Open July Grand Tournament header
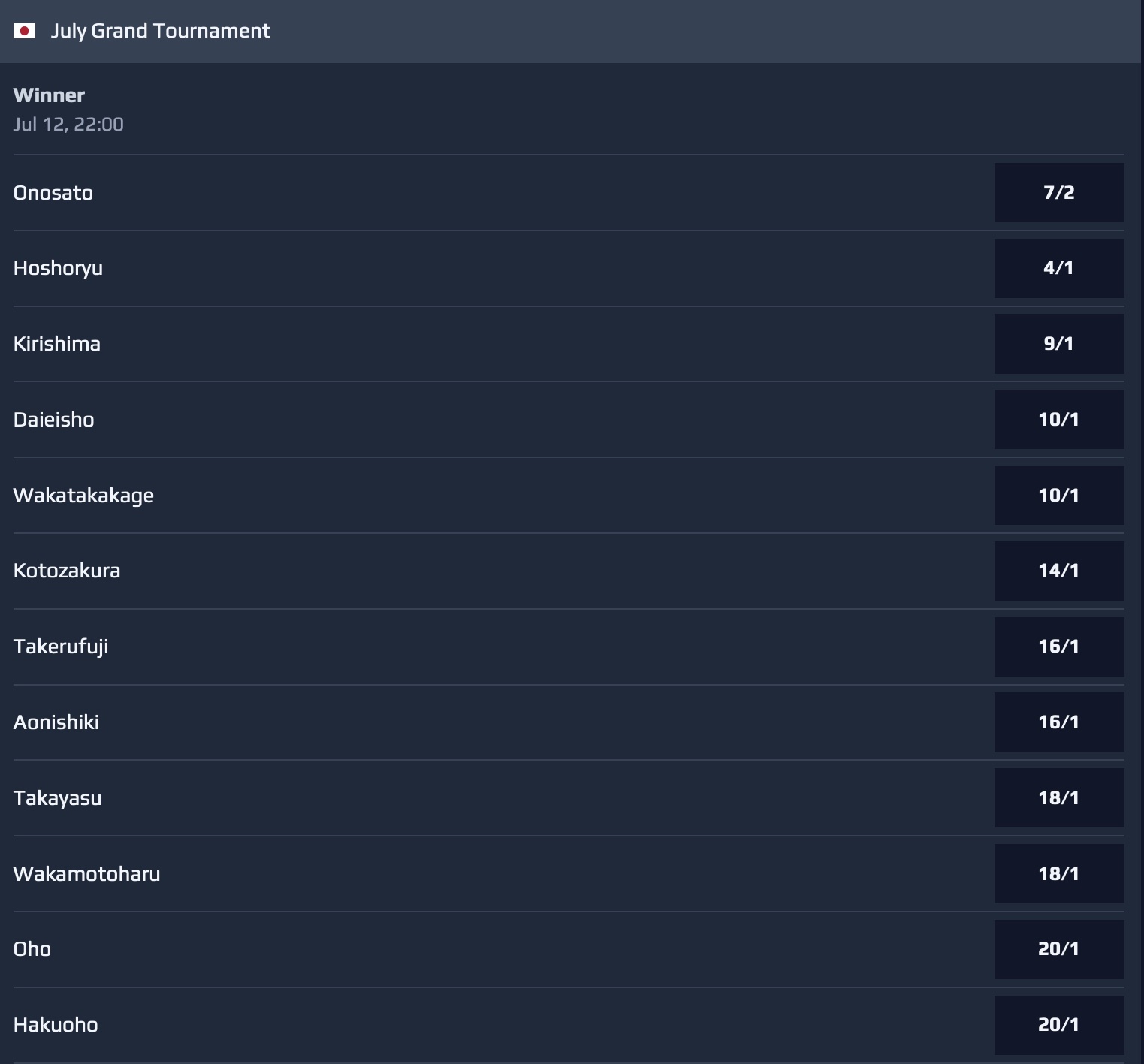Viewport: 1144px width, 1064px height. [572, 31]
